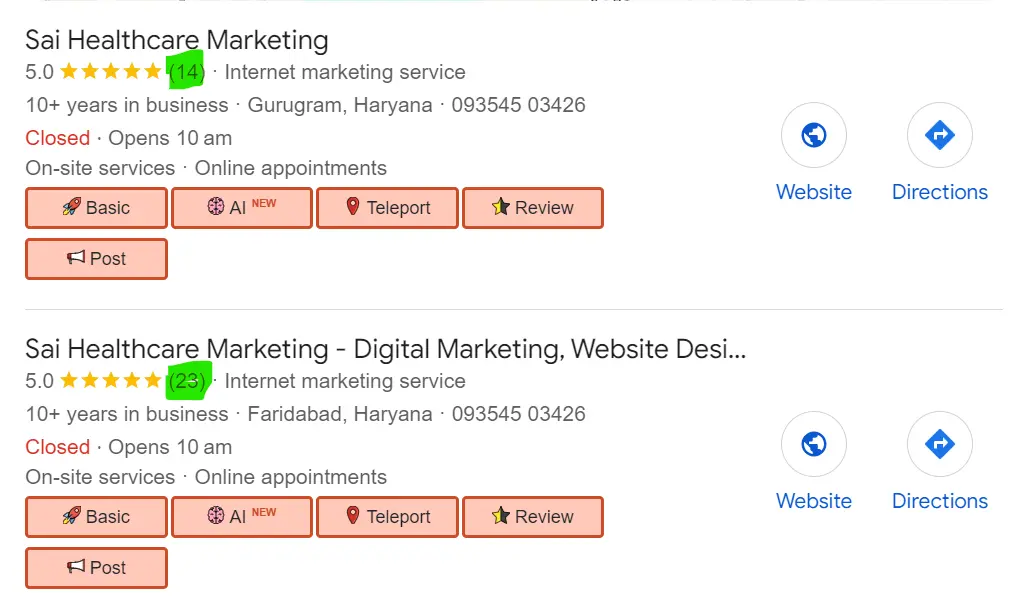Click the Website label of Faridabad listing

pos(814,501)
